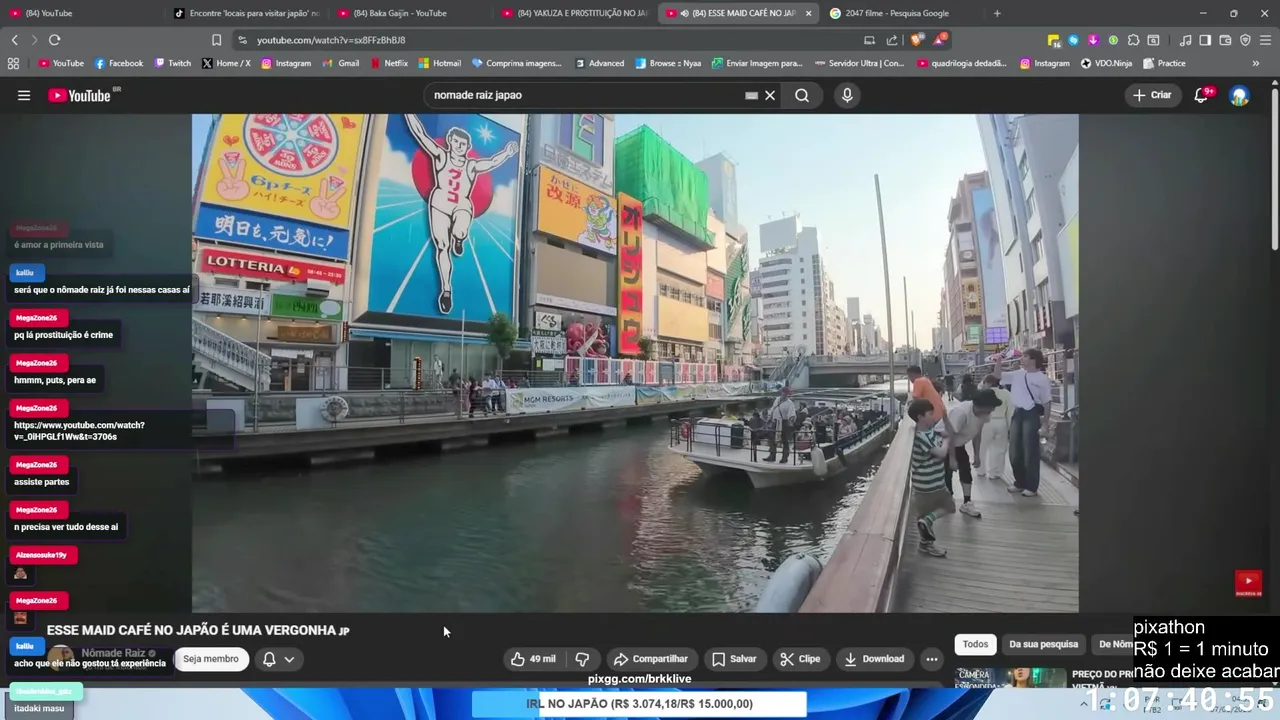Toggle the browser sidebar panel icon

tap(1205, 40)
